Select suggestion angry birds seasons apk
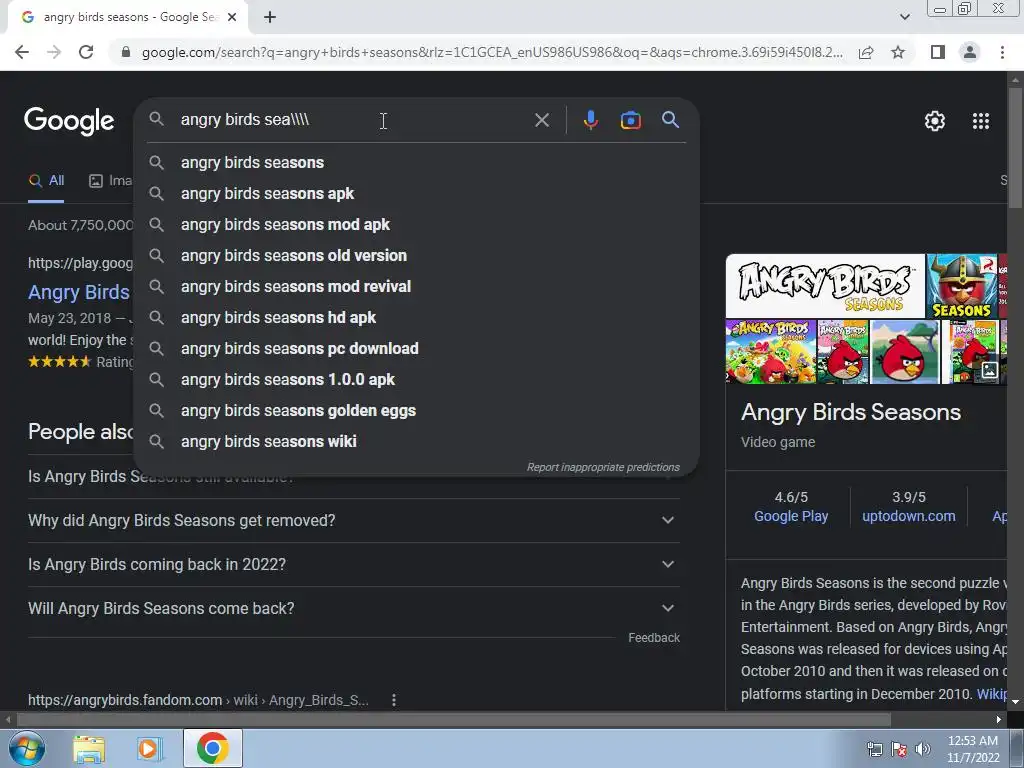1024x768 pixels. [x=416, y=193]
